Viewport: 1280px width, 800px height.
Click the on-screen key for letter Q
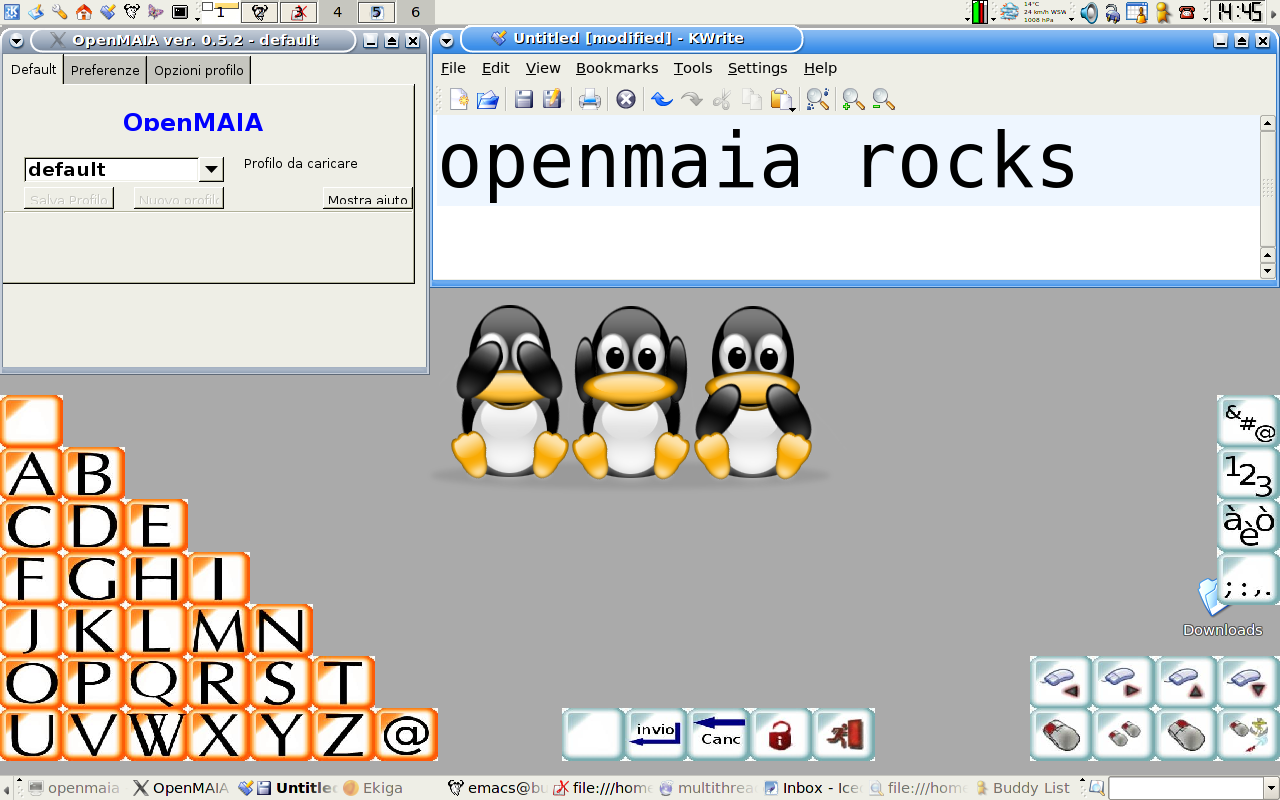[156, 682]
